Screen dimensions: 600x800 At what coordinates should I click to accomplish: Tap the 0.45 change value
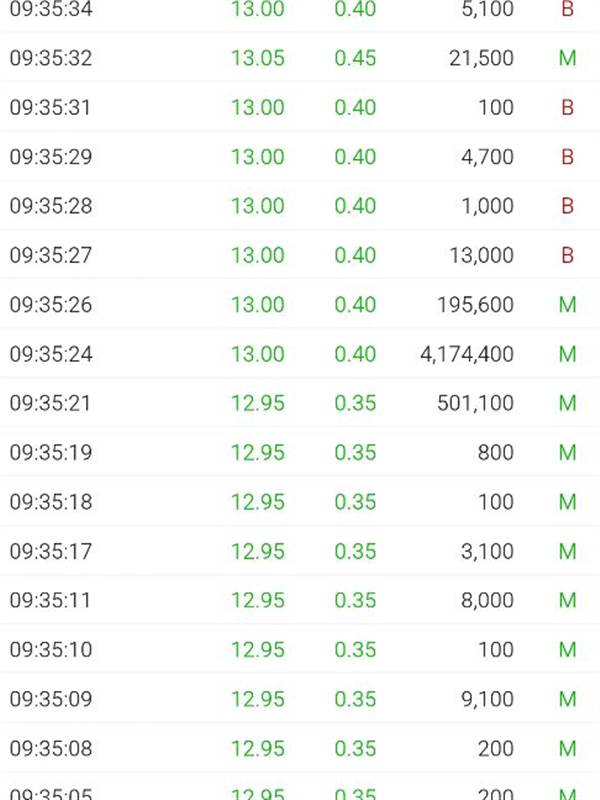pos(355,58)
